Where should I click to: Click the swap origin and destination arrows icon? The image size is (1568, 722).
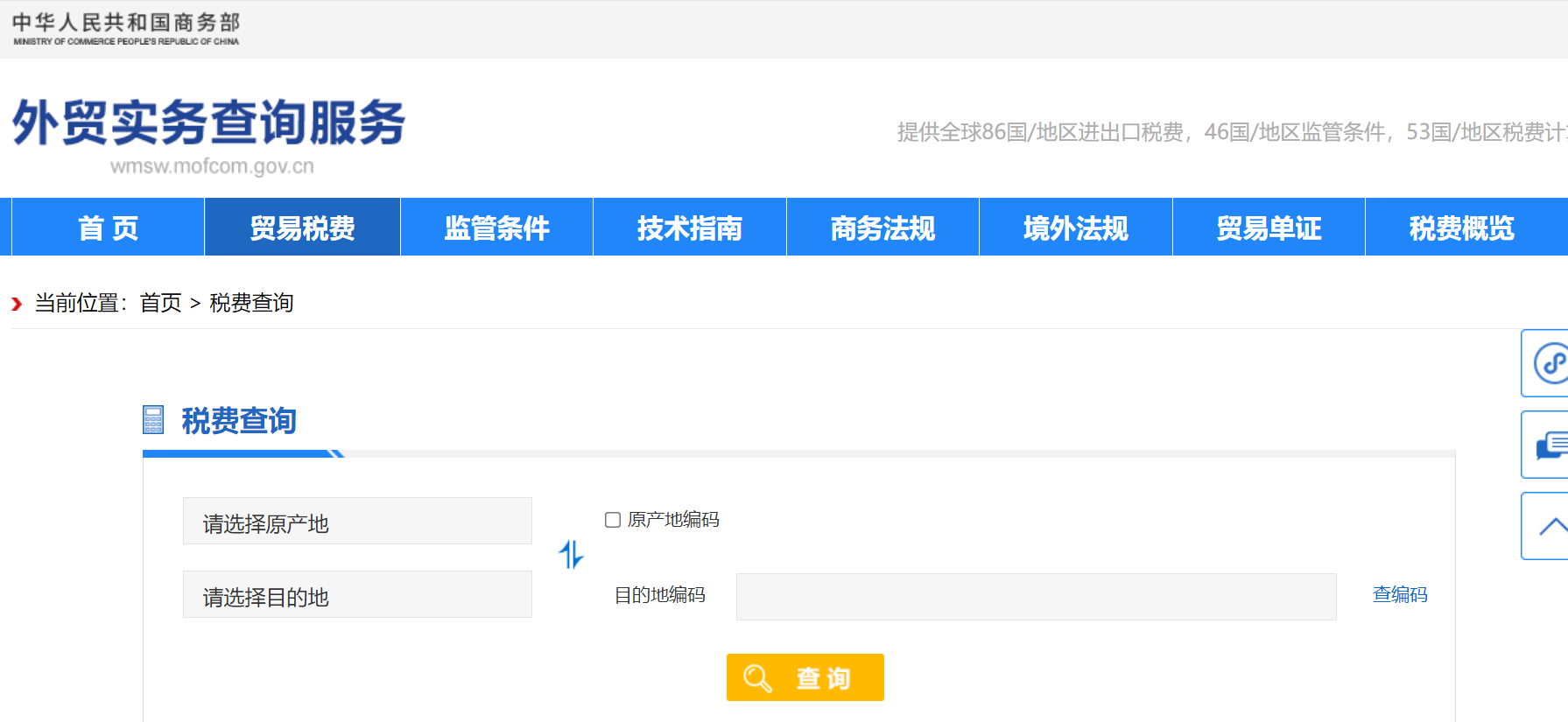point(571,555)
